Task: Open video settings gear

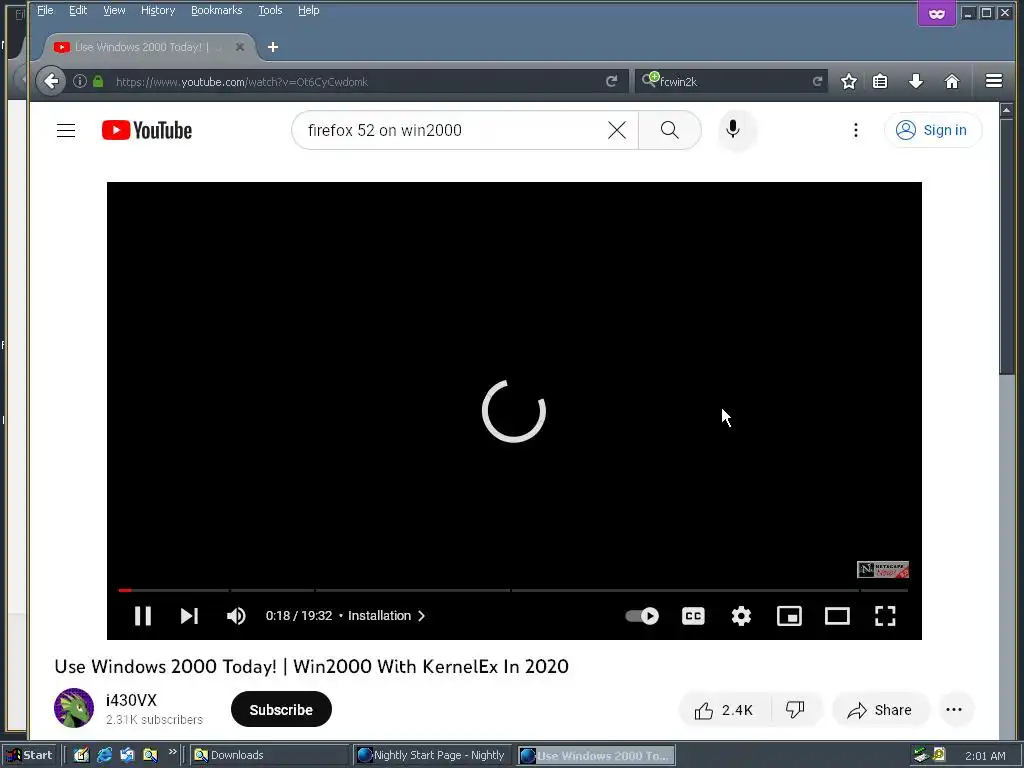Action: (741, 616)
